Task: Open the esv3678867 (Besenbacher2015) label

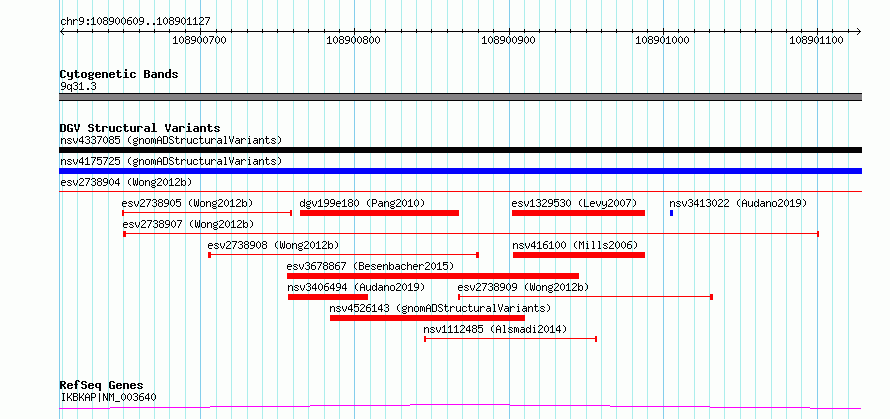Action: [x=370, y=266]
